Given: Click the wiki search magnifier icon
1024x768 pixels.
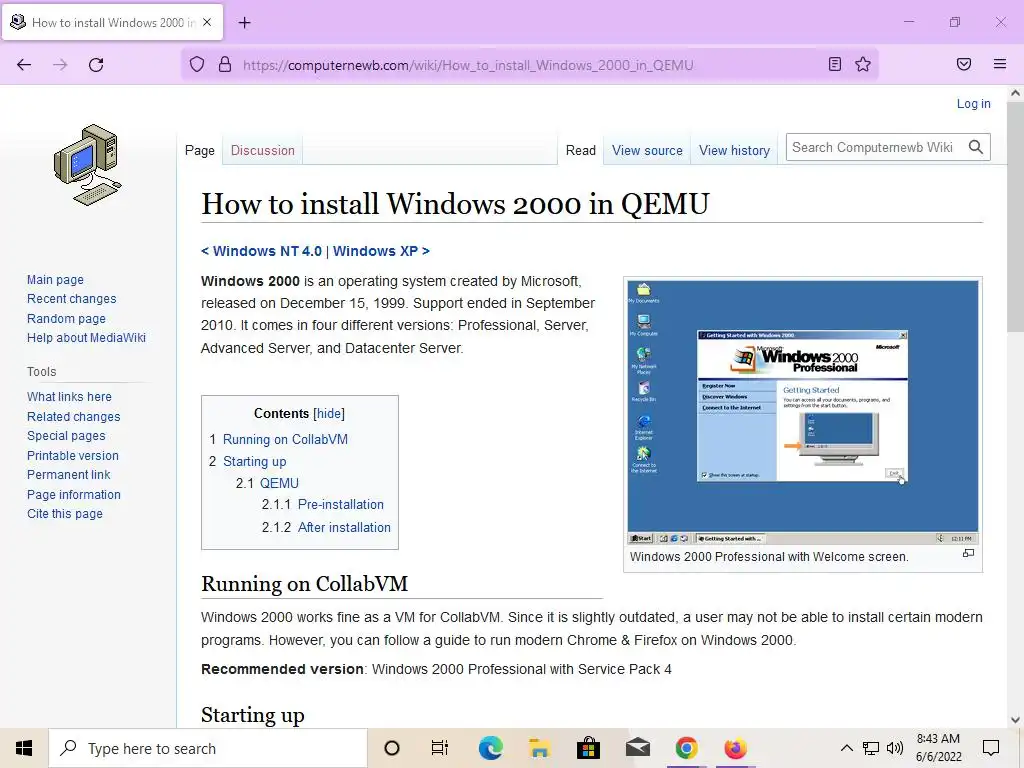Looking at the screenshot, I should point(976,148).
